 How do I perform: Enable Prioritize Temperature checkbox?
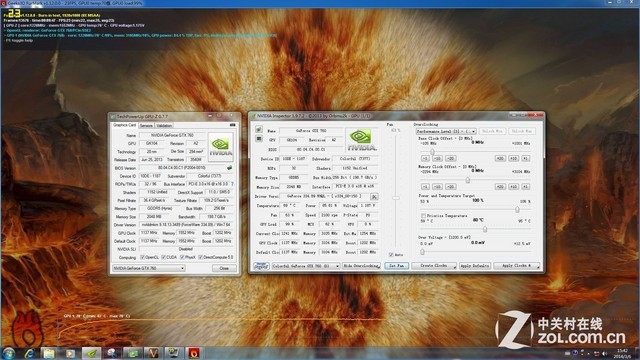pos(423,216)
